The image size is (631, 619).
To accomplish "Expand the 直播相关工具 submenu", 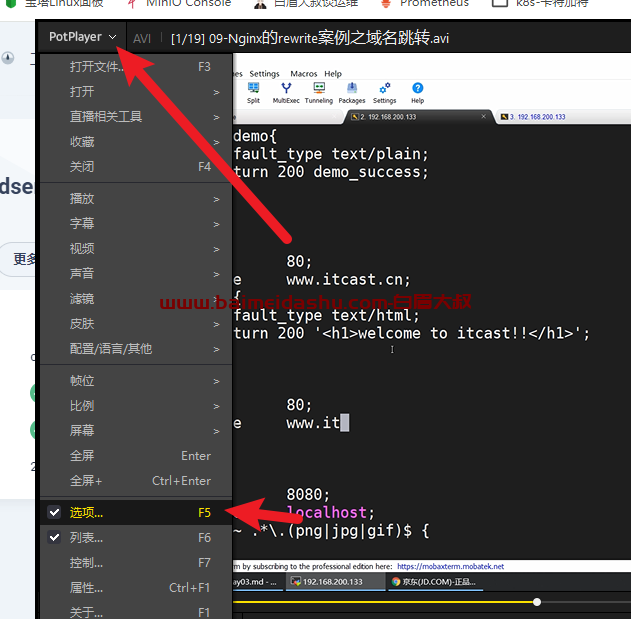I will [136, 117].
